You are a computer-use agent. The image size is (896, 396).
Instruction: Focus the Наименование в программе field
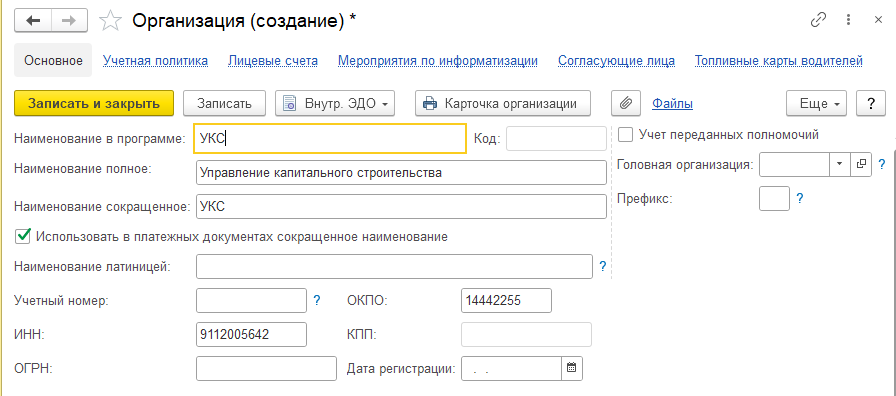coord(330,139)
